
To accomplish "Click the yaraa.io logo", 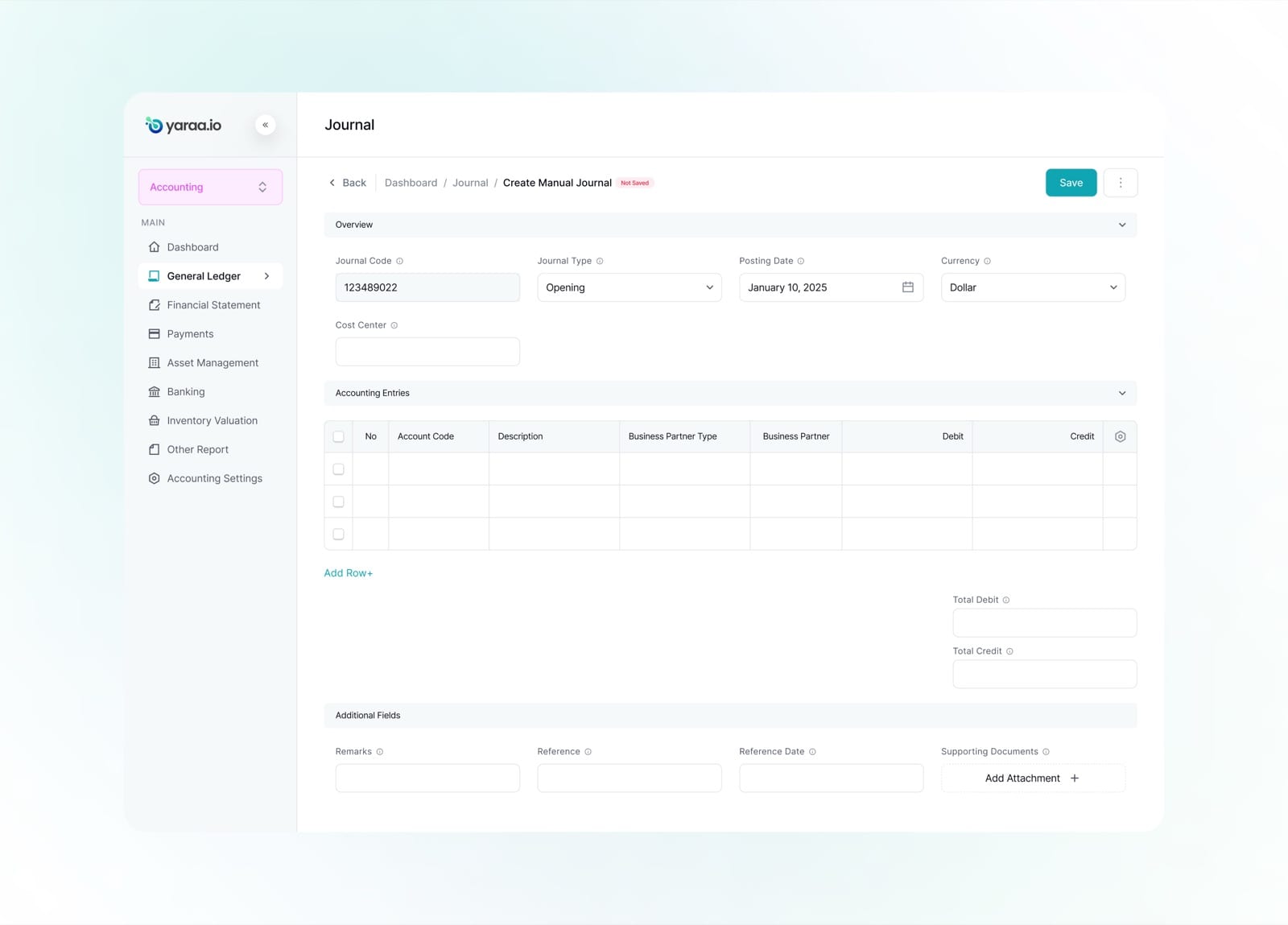I will pyautogui.click(x=183, y=125).
